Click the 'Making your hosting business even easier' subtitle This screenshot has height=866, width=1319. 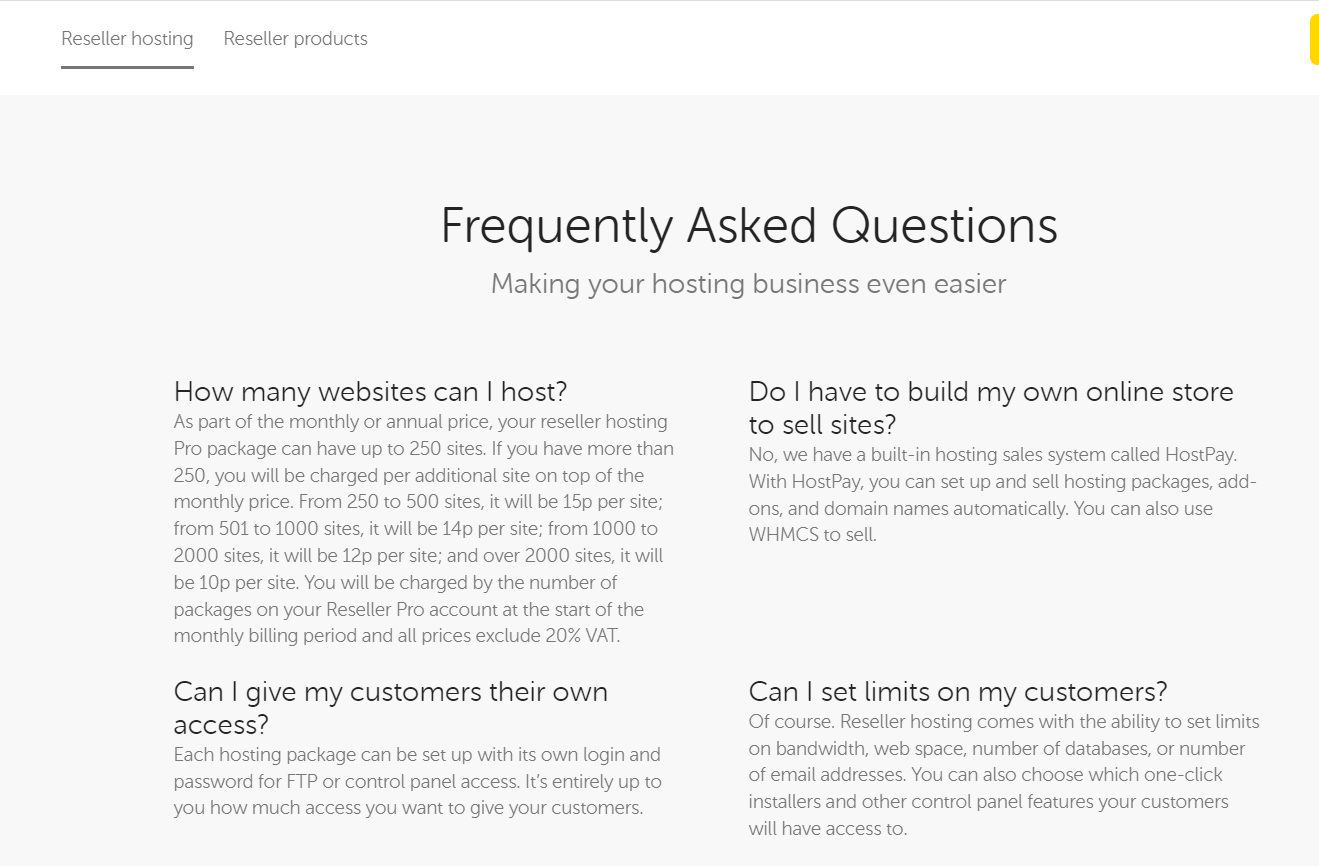coord(748,284)
